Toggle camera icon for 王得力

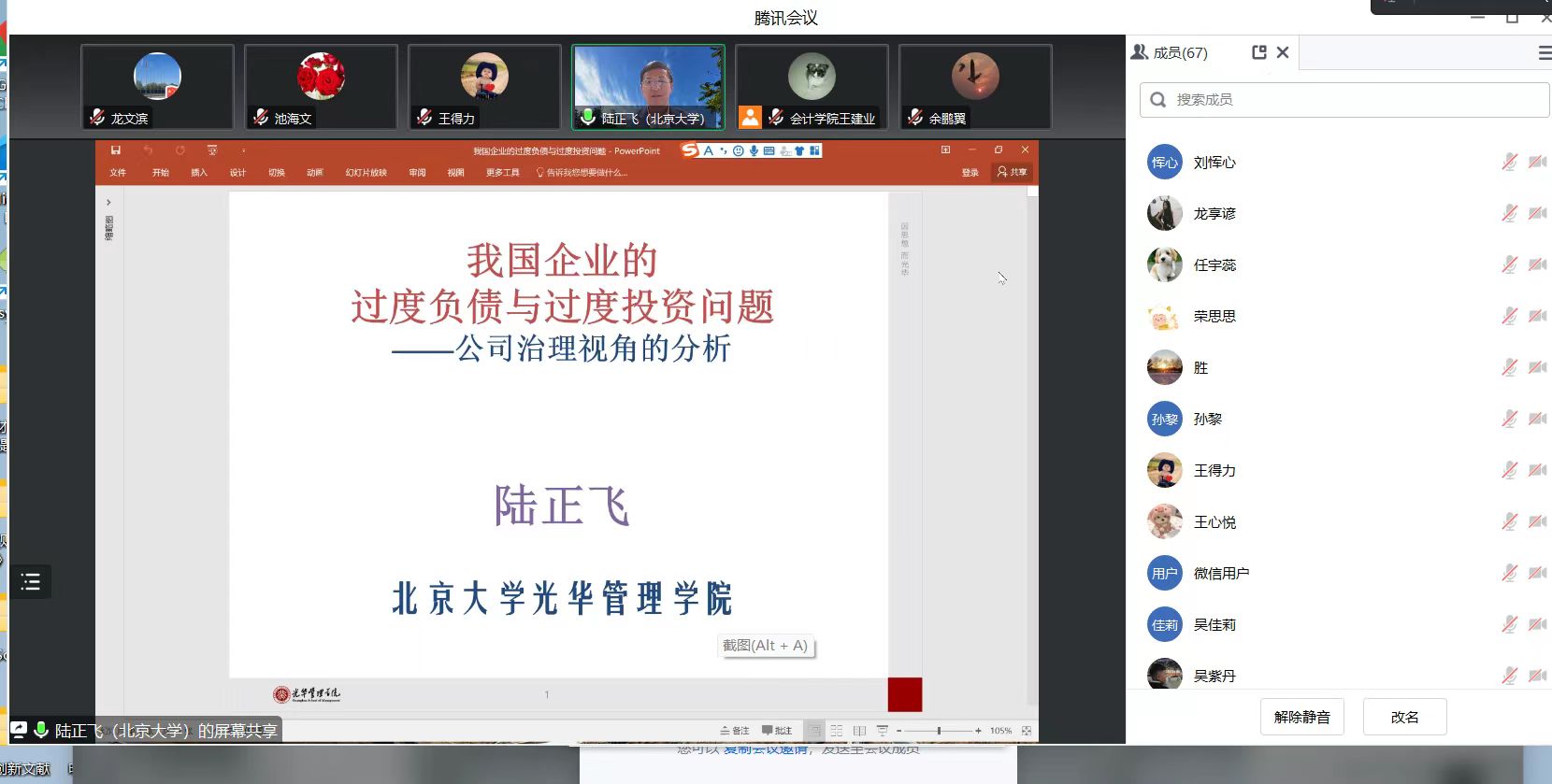1536,471
